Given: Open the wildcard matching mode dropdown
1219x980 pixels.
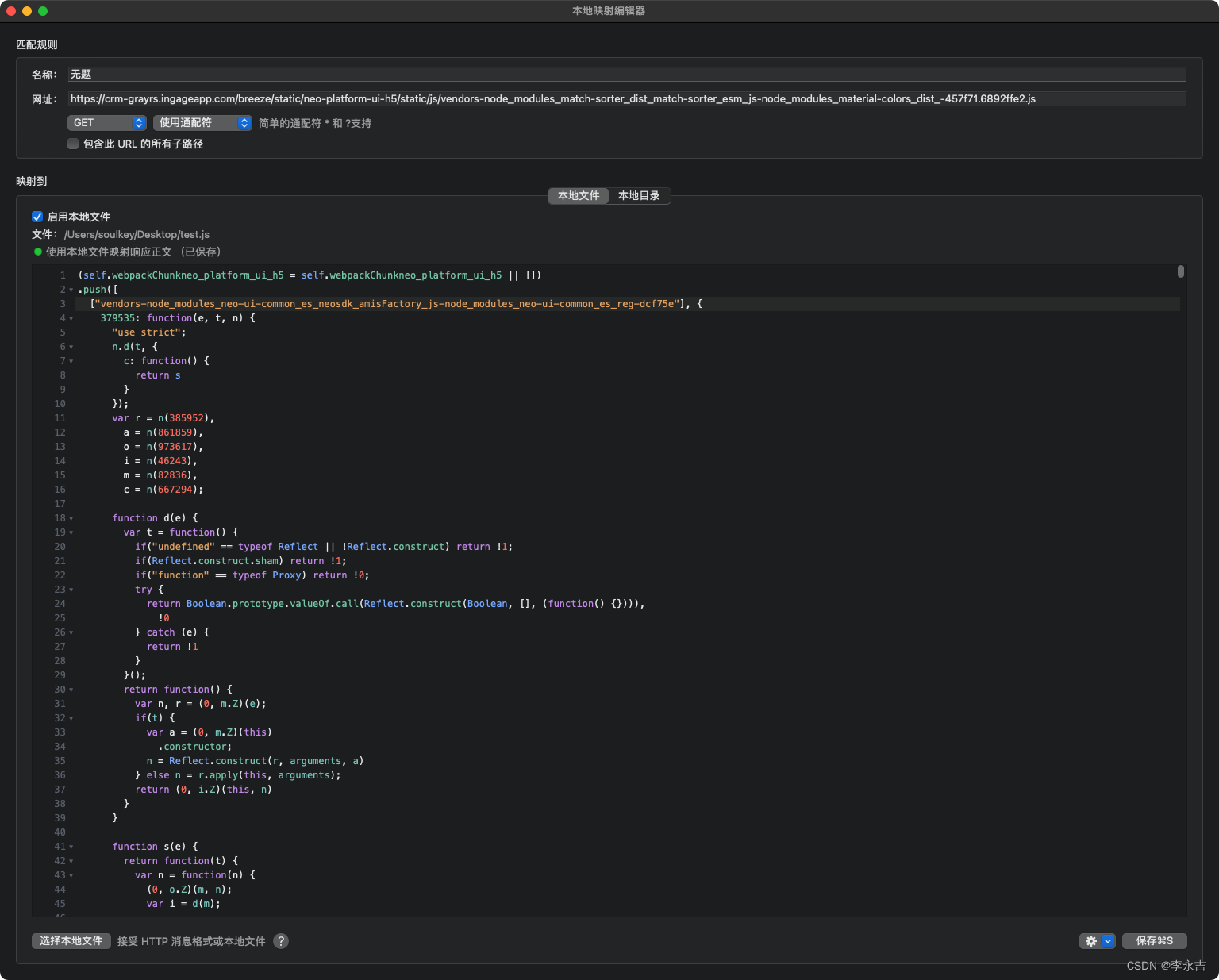Looking at the screenshot, I should click(202, 123).
